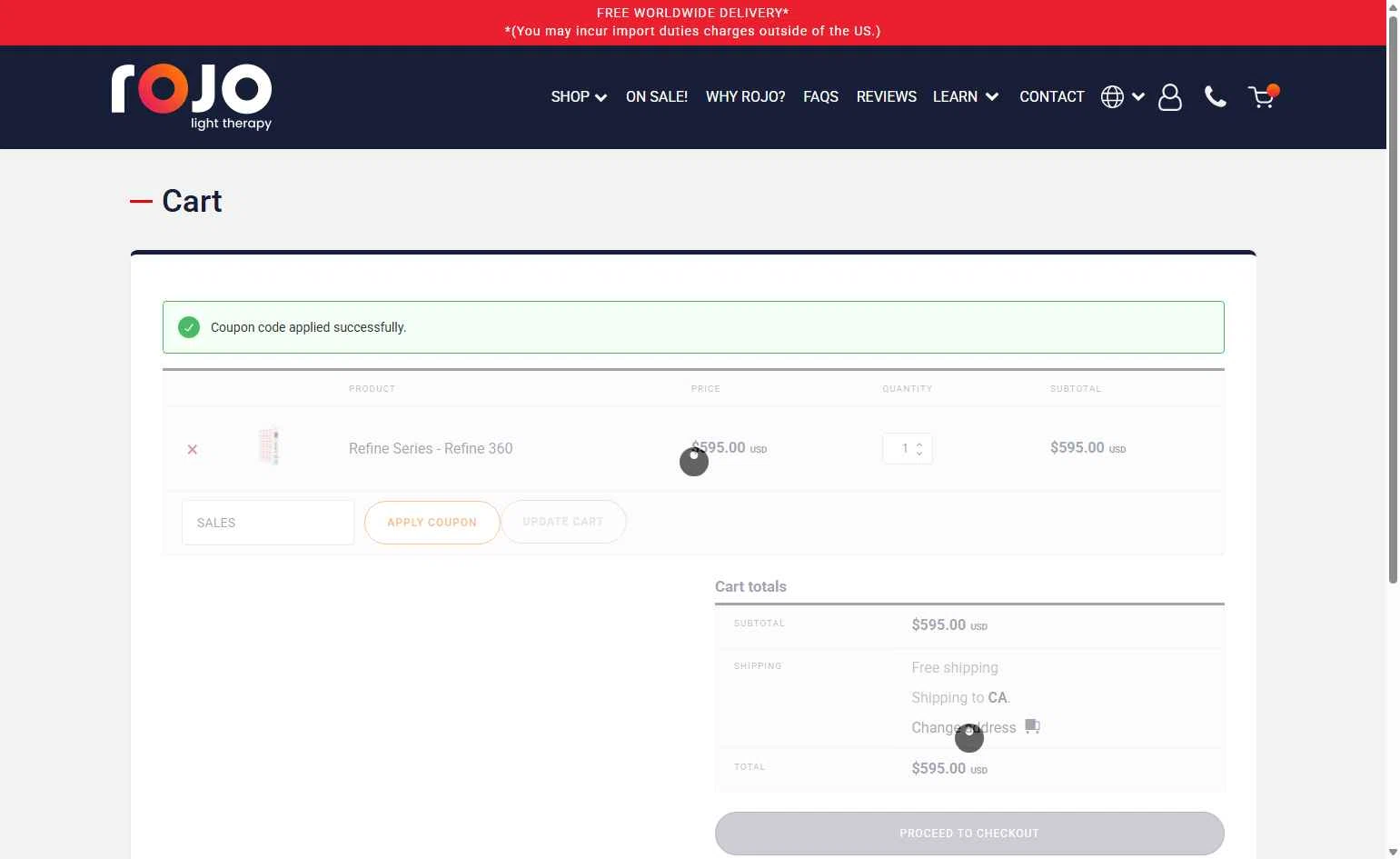Click the Free shipping text
The height and width of the screenshot is (859, 1400).
(955, 667)
